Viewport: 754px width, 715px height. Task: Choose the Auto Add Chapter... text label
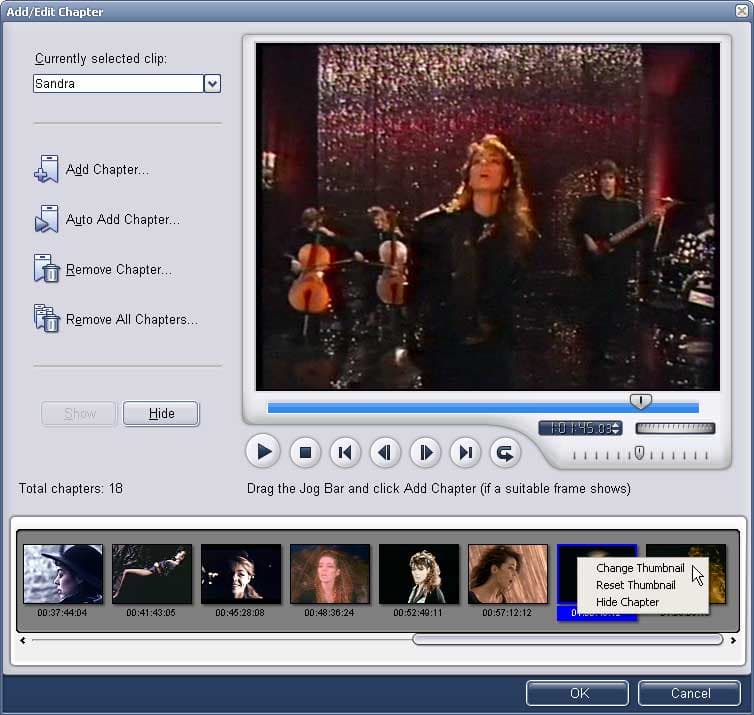click(x=123, y=219)
